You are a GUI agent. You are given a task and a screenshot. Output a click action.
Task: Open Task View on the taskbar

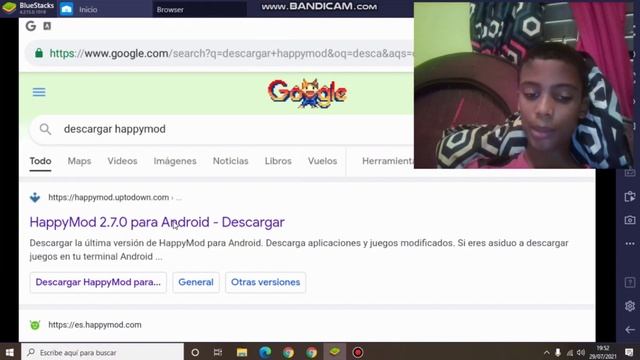(218, 352)
